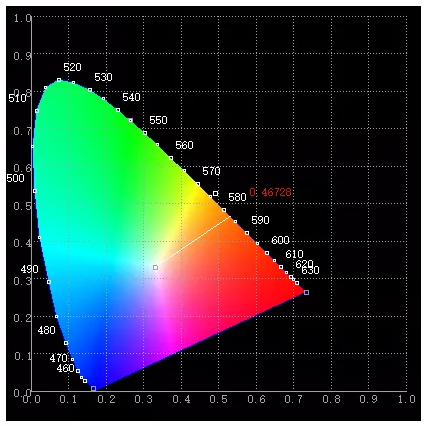Click the end of the dominant wavelength line

coord(230,217)
